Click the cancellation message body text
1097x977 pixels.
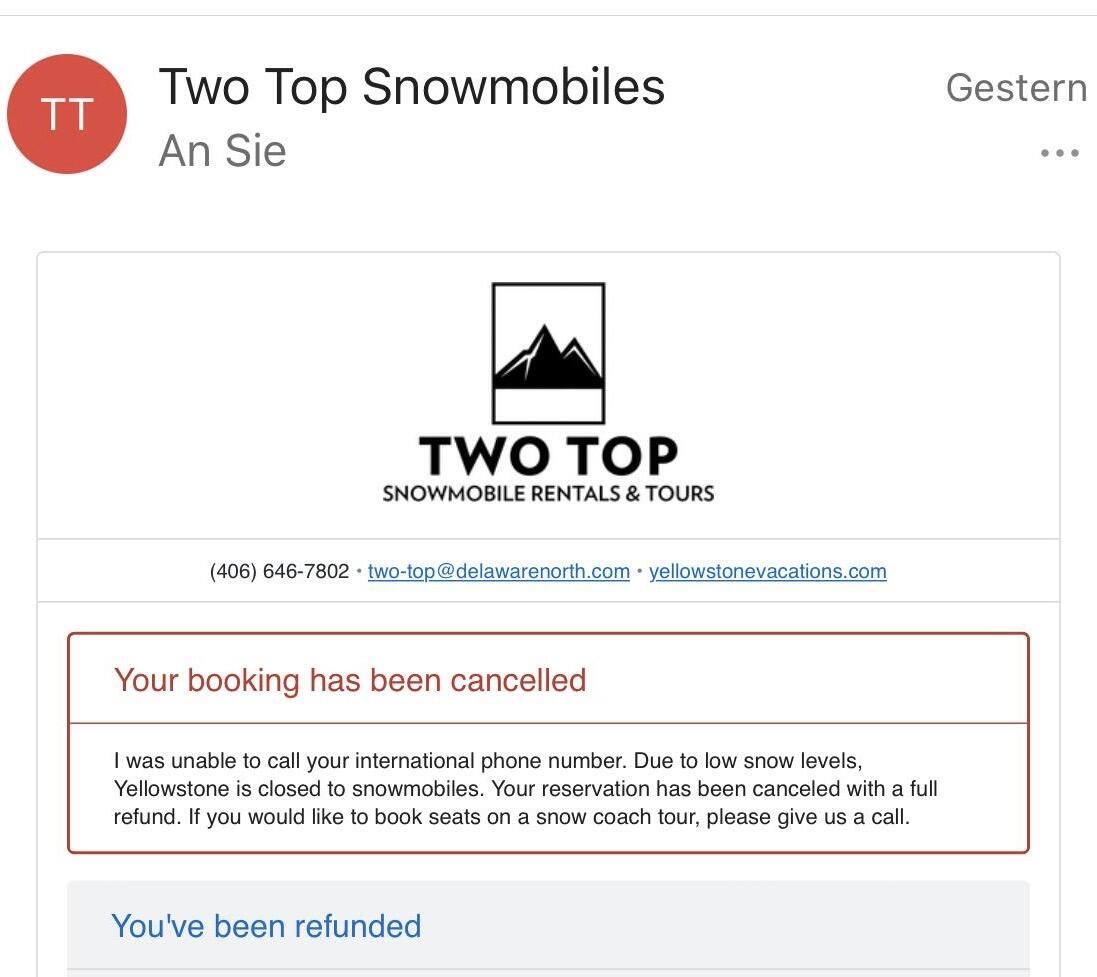[x=525, y=789]
